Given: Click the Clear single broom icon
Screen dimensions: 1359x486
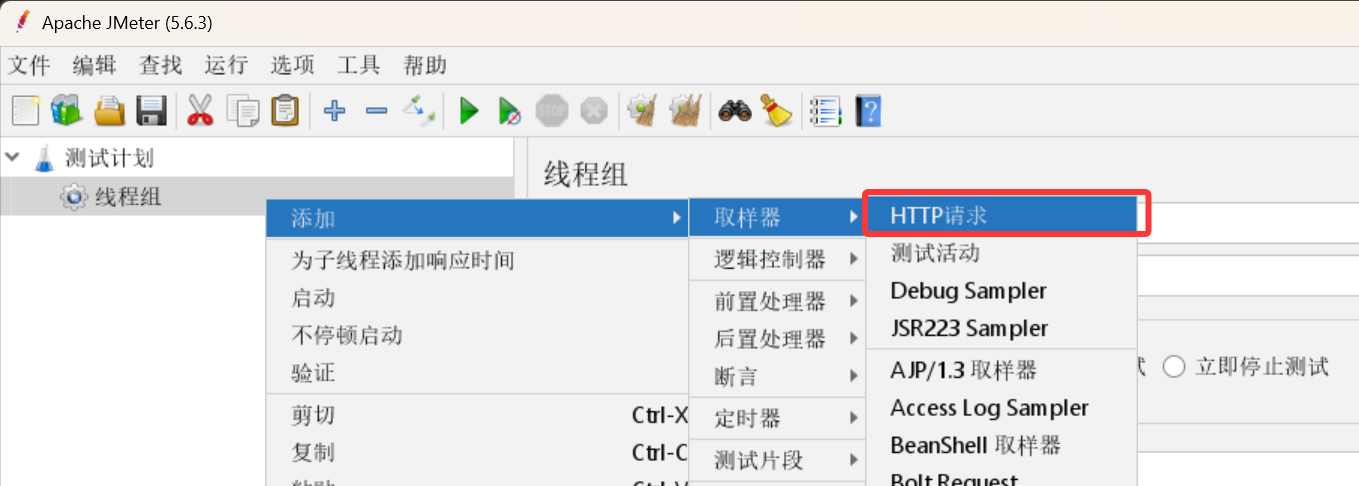Looking at the screenshot, I should click(x=642, y=110).
